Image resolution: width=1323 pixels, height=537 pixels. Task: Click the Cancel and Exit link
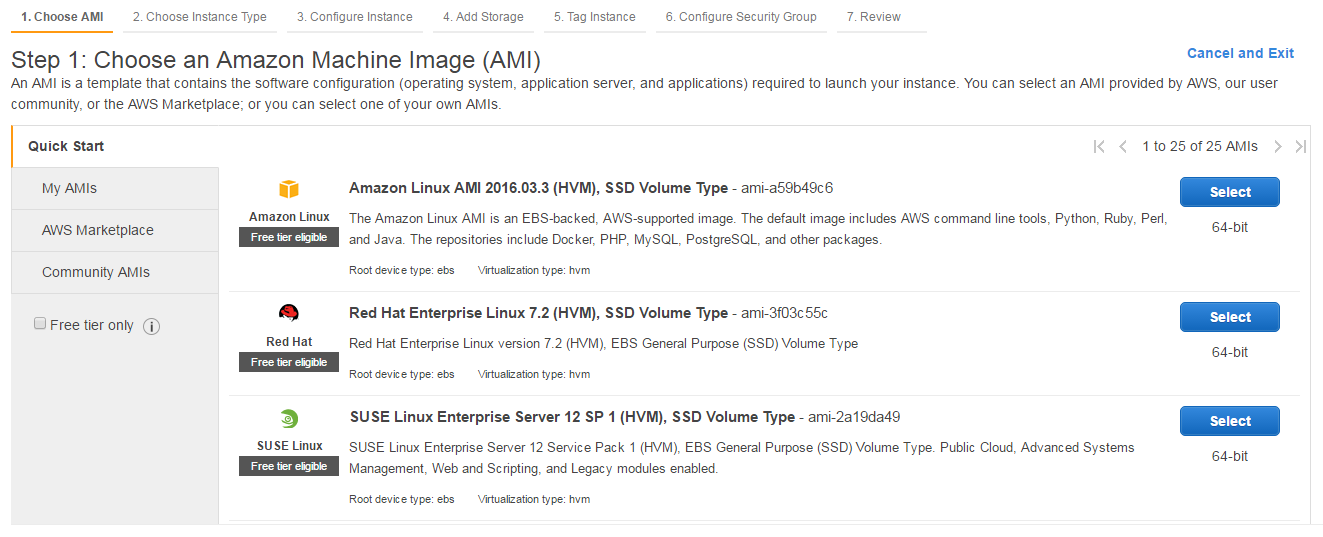[x=1240, y=53]
